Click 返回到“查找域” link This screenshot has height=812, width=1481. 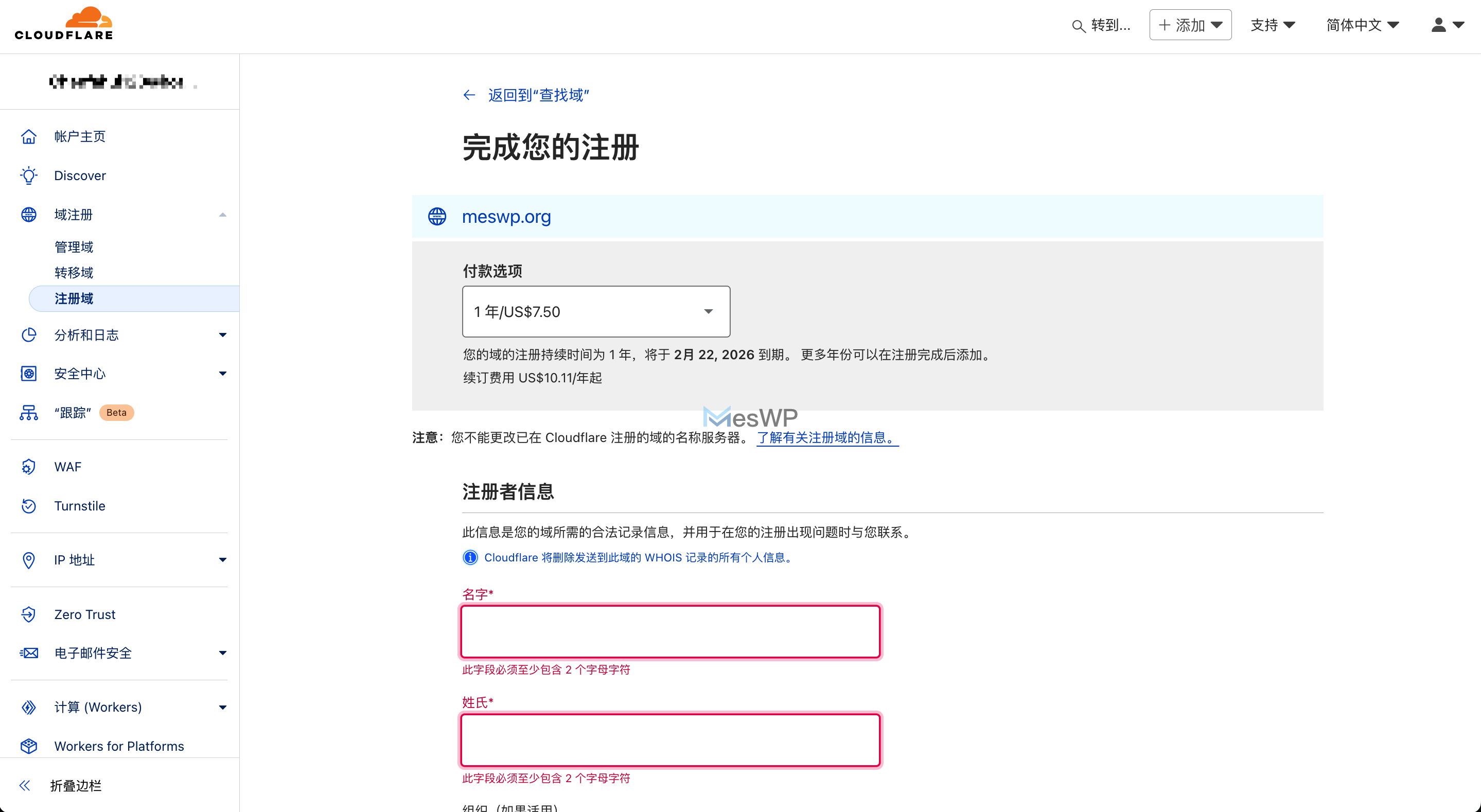(x=539, y=95)
